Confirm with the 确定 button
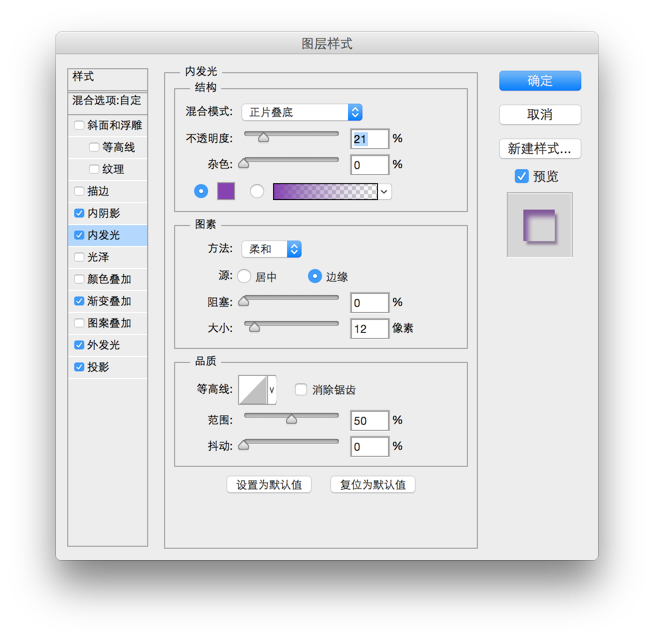 pyautogui.click(x=540, y=81)
